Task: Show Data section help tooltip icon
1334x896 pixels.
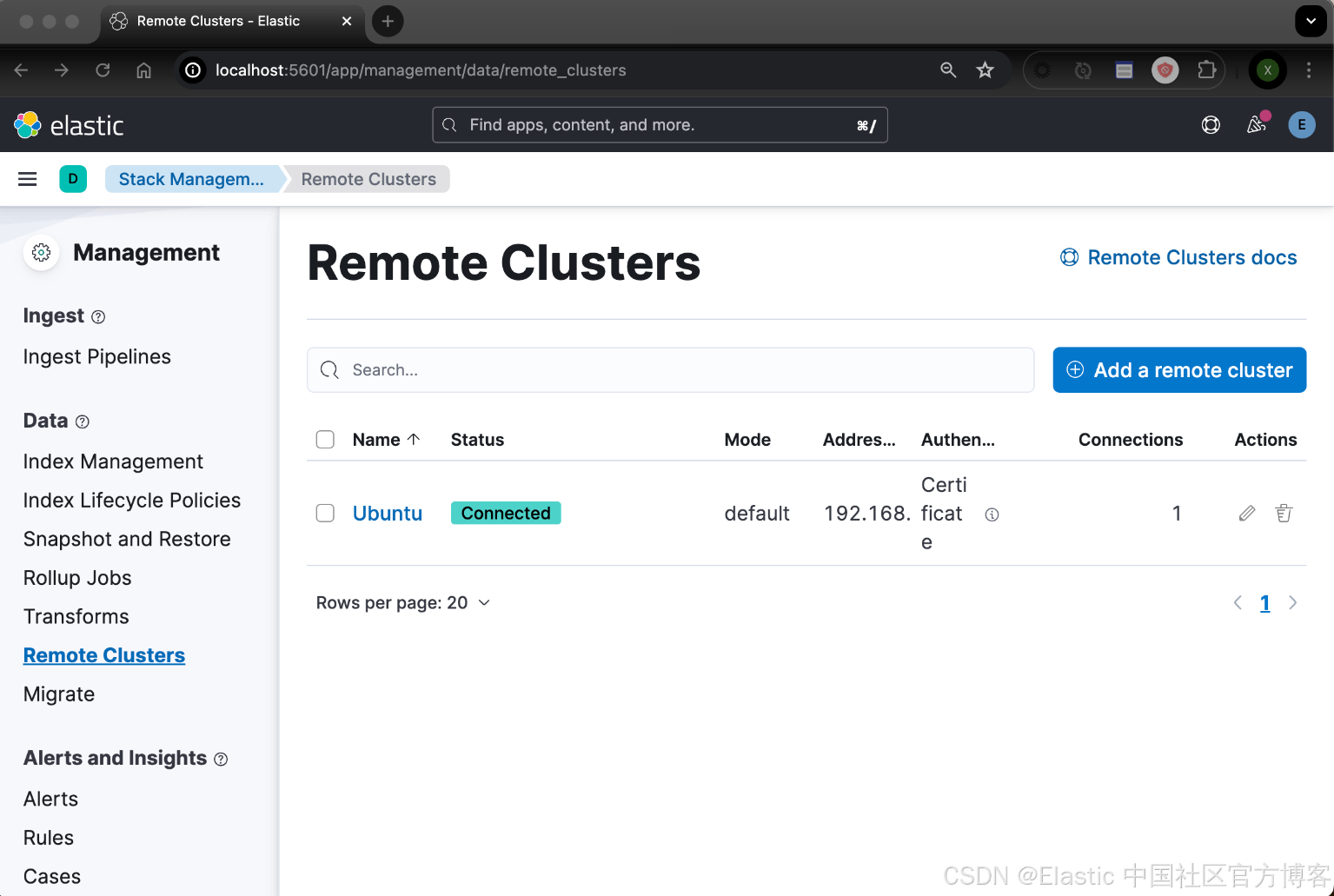Action: point(83,421)
